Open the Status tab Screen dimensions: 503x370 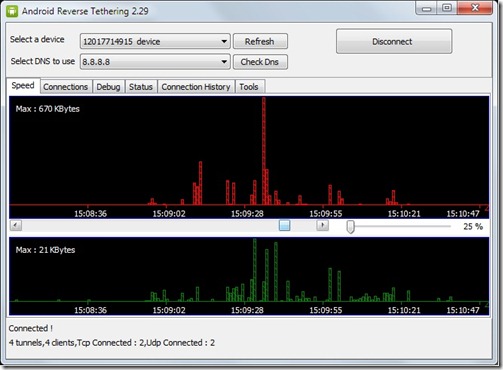tap(141, 87)
